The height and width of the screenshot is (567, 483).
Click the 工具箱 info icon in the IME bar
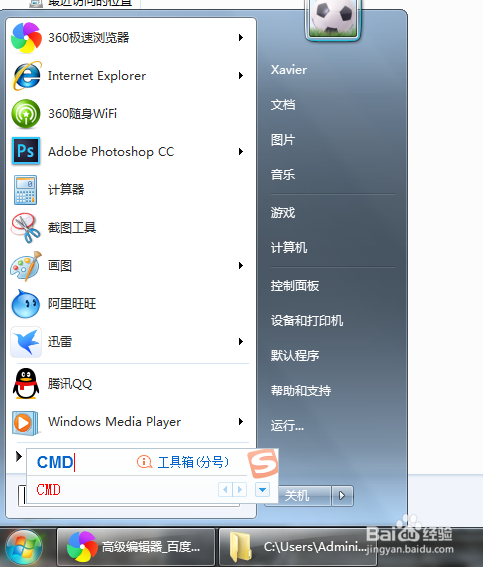coord(144,462)
